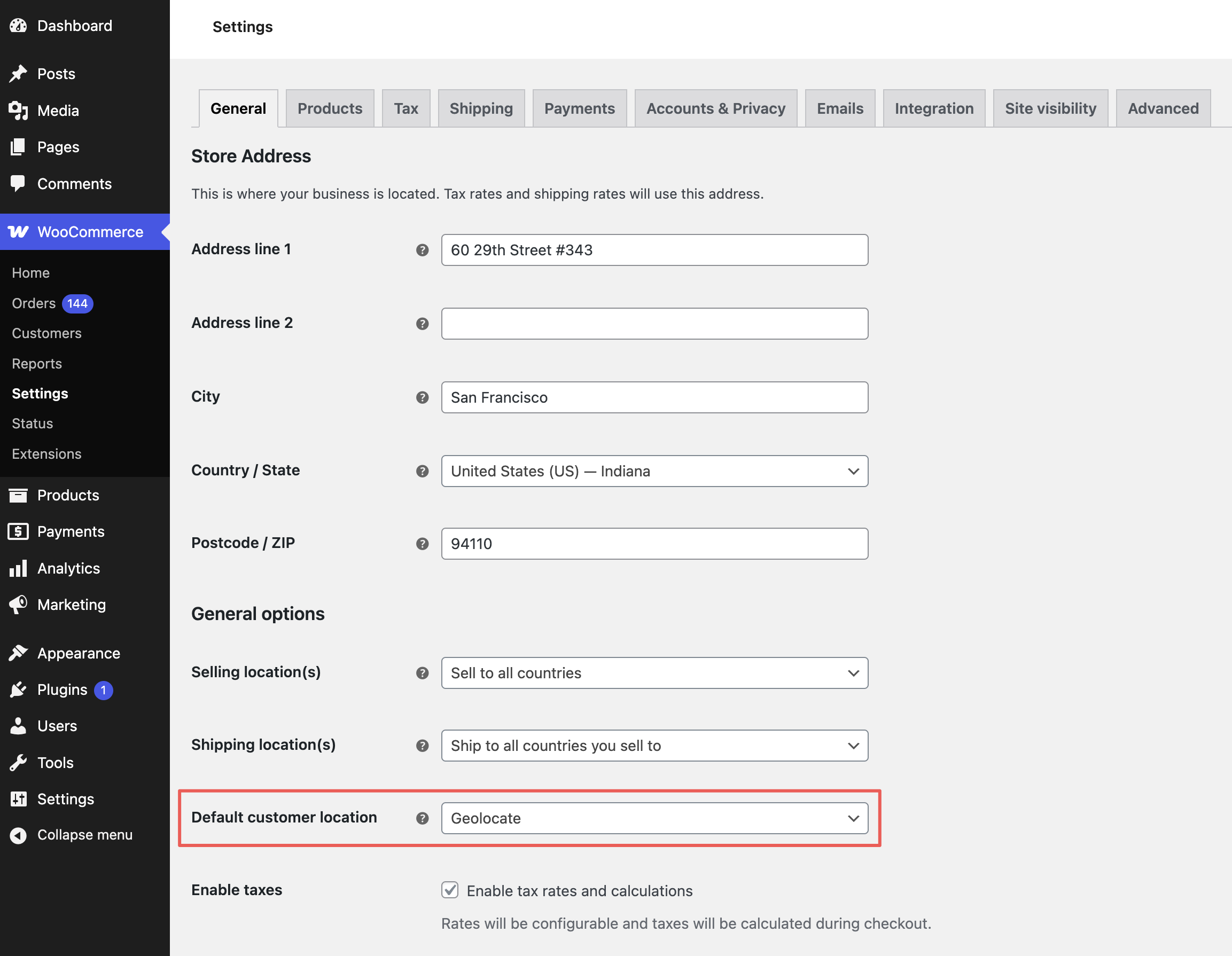Open the Selling location(s) dropdown
The width and height of the screenshot is (1232, 956).
click(654, 672)
